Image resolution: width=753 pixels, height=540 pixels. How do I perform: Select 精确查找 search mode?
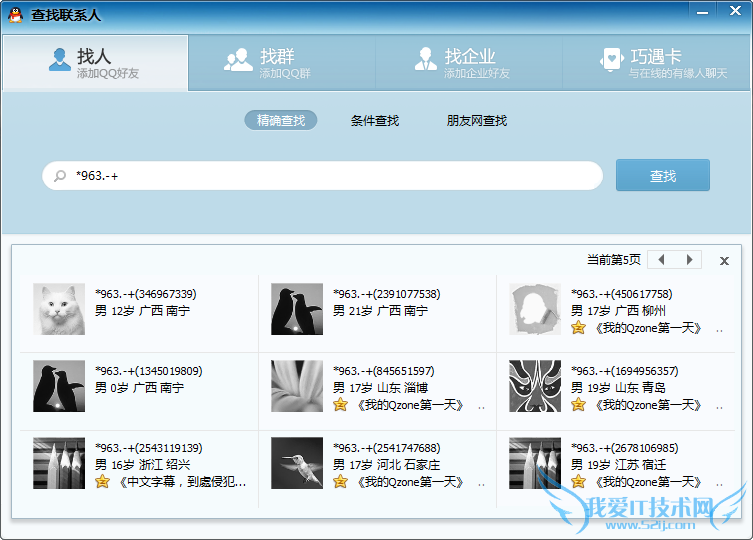(281, 120)
